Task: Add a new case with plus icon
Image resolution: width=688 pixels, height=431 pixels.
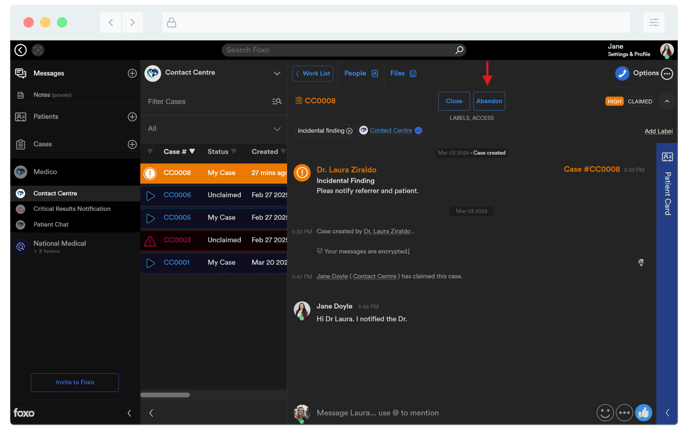Action: (132, 144)
